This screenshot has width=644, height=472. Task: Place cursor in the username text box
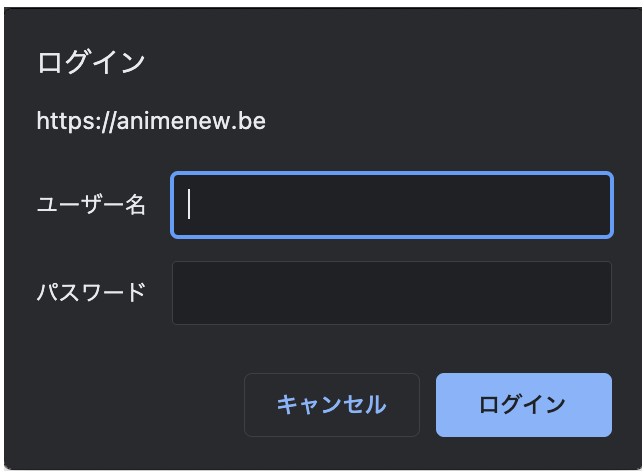[392, 205]
